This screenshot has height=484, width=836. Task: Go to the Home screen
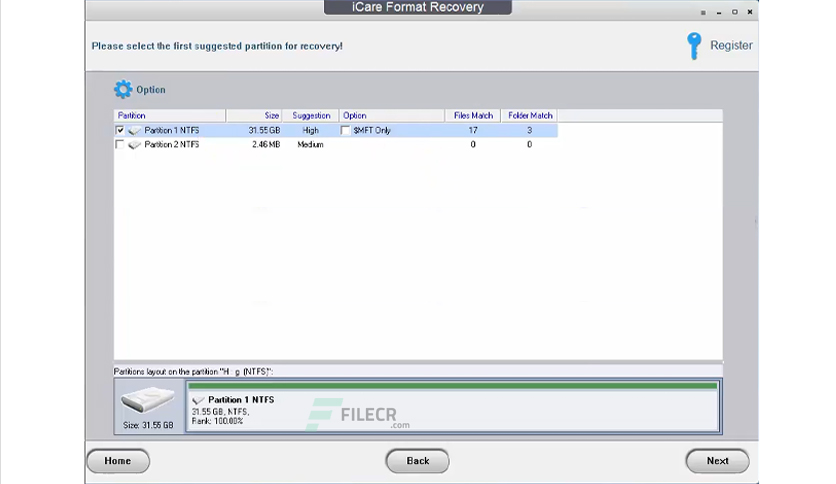click(x=118, y=461)
